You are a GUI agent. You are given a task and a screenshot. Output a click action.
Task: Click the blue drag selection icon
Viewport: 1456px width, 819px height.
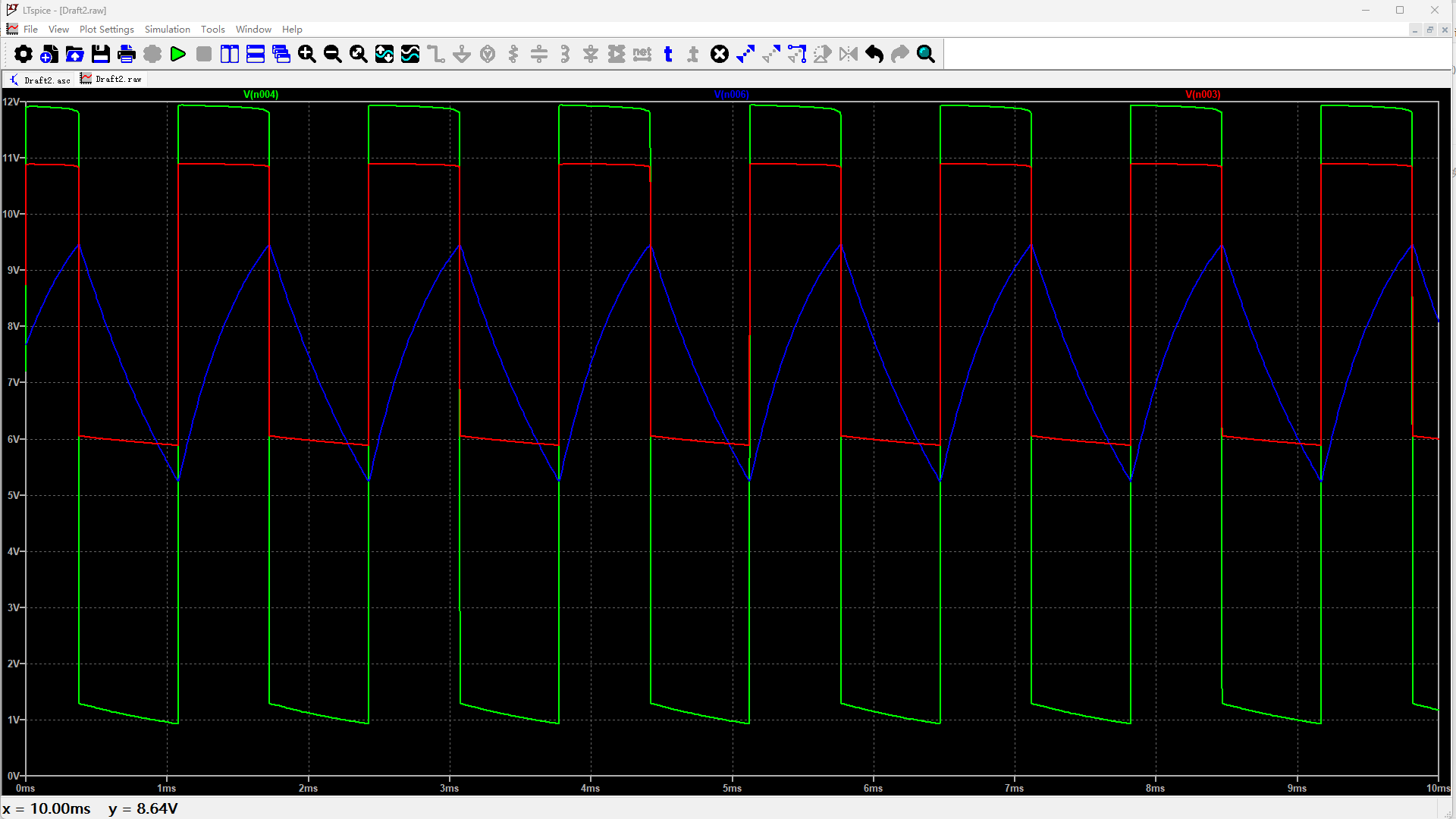797,54
